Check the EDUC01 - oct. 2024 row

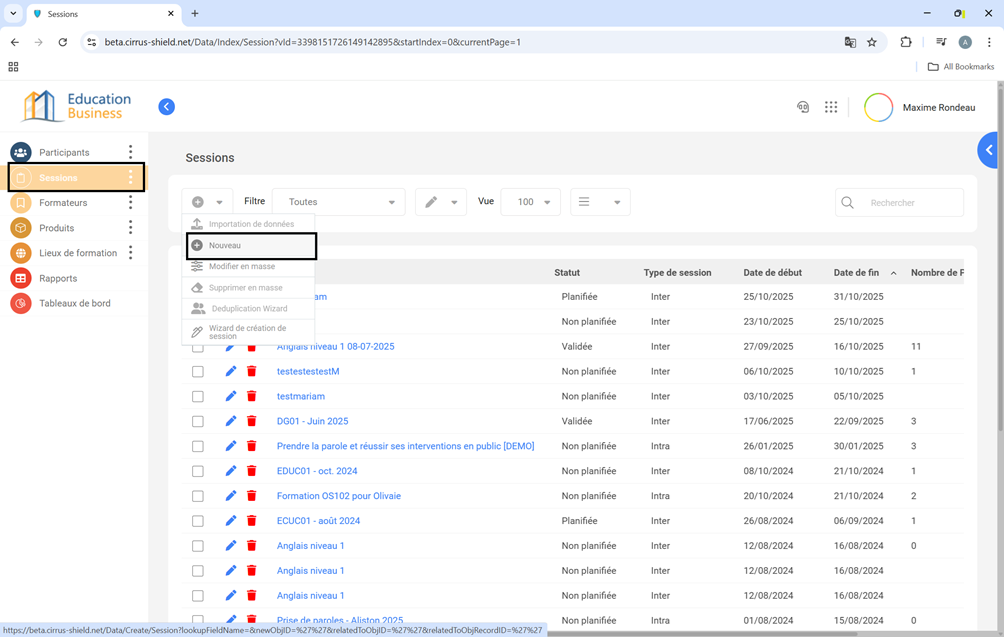pos(198,471)
